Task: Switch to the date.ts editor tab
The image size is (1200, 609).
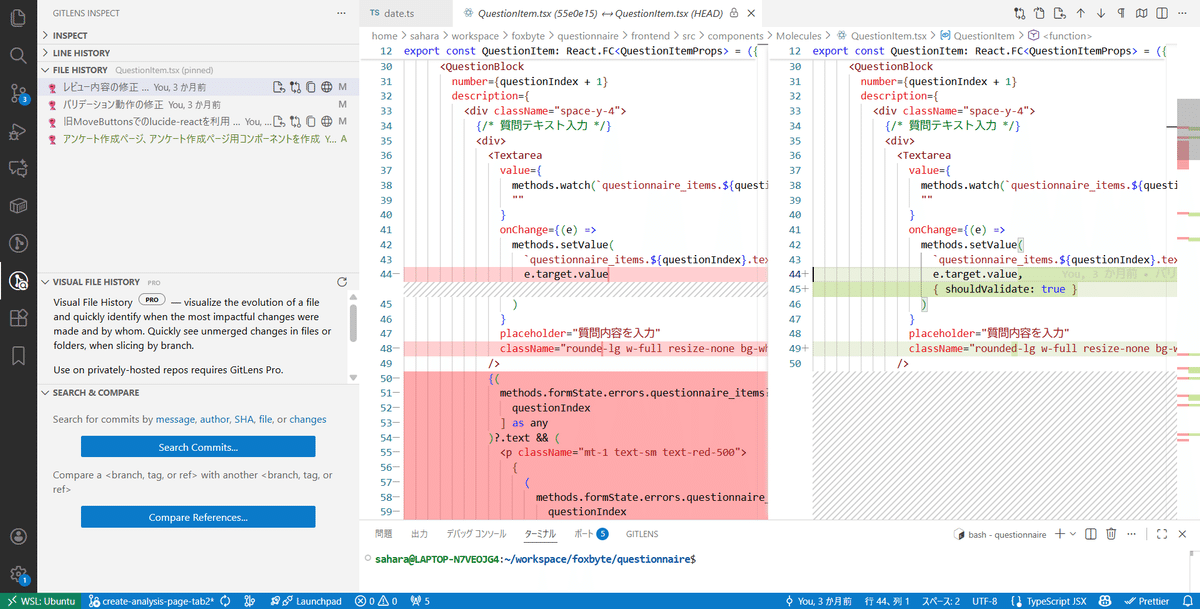Action: (x=400, y=13)
